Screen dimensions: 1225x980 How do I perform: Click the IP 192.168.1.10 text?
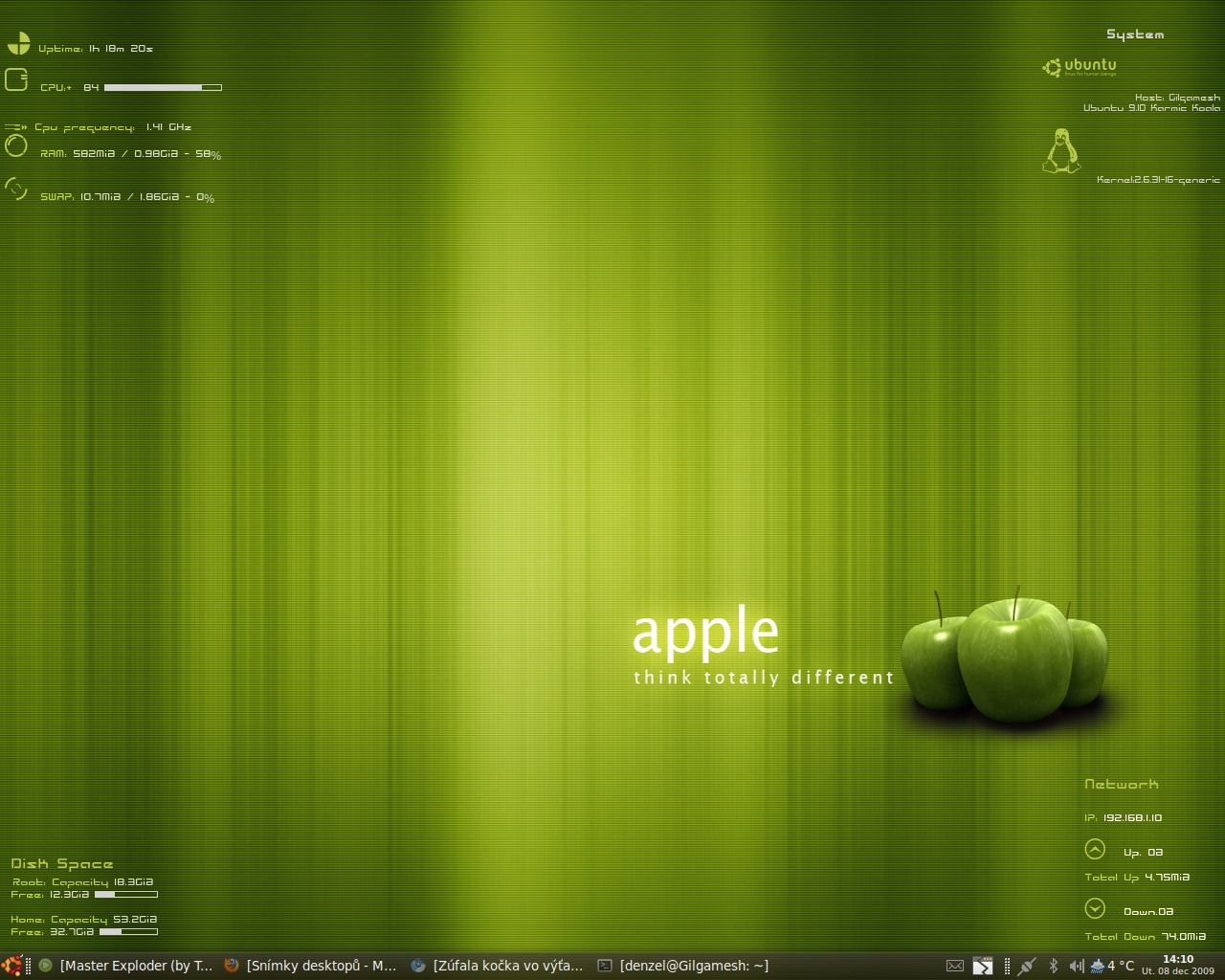[1123, 818]
